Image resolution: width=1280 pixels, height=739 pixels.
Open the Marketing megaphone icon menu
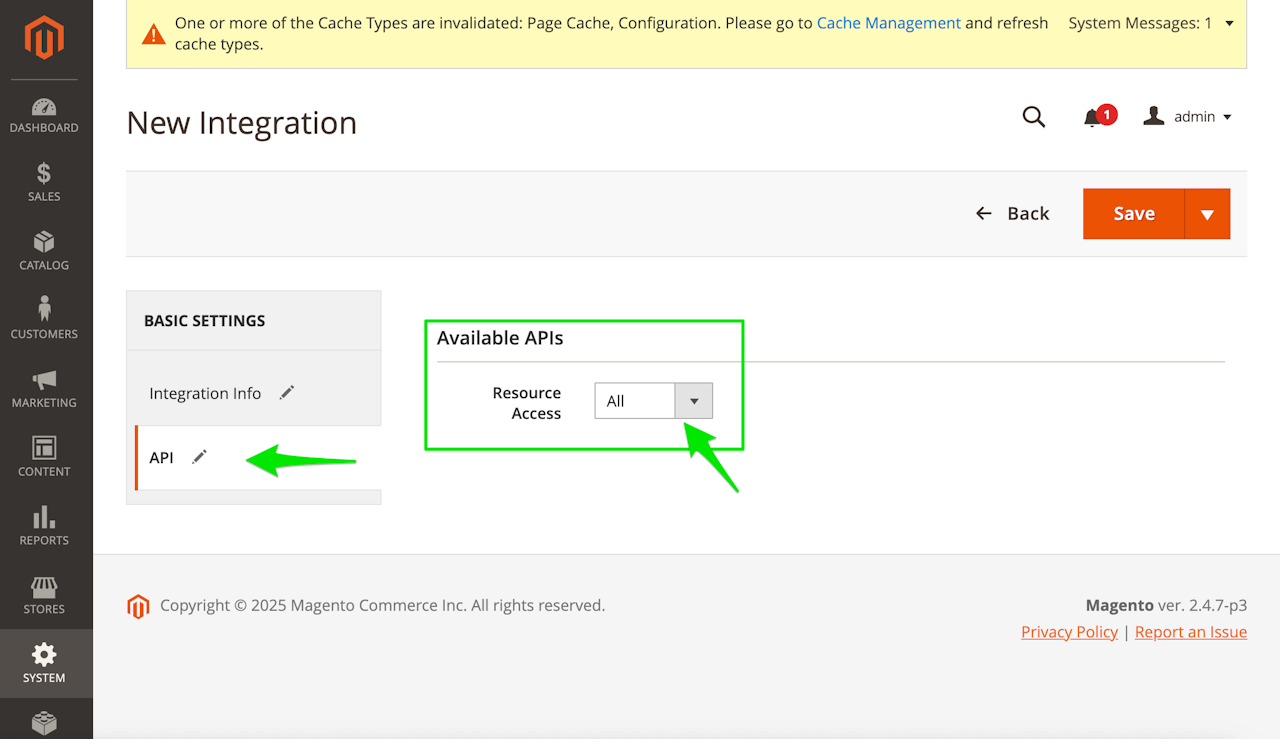(44, 390)
